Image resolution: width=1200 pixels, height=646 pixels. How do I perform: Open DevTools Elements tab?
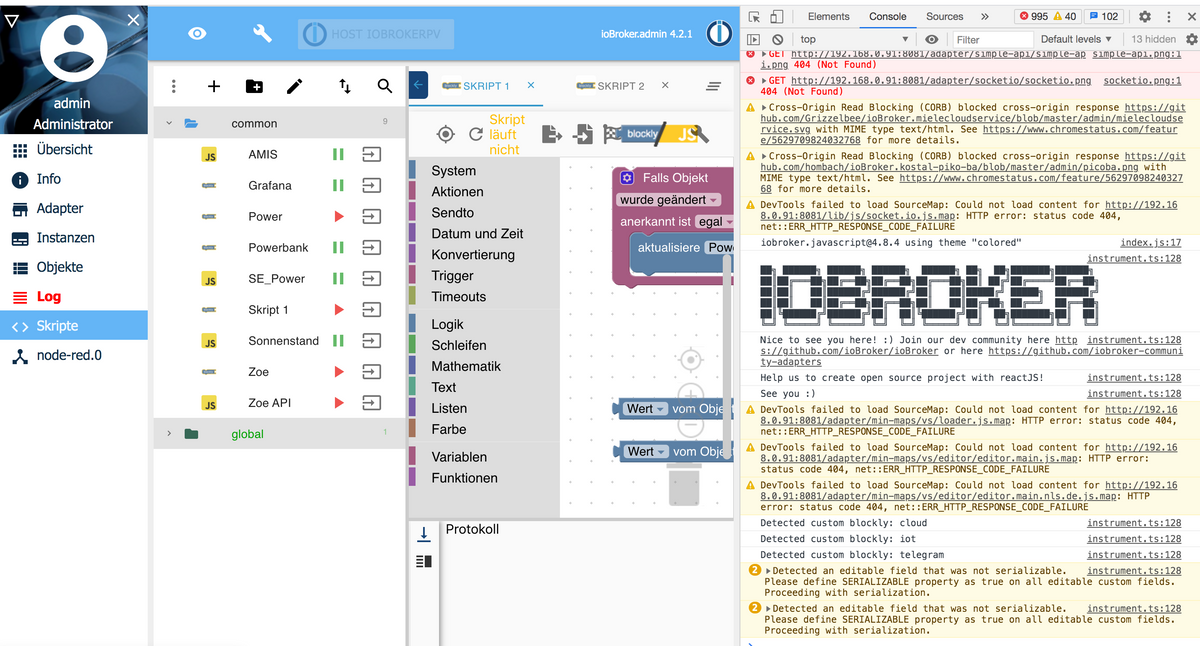(x=829, y=17)
